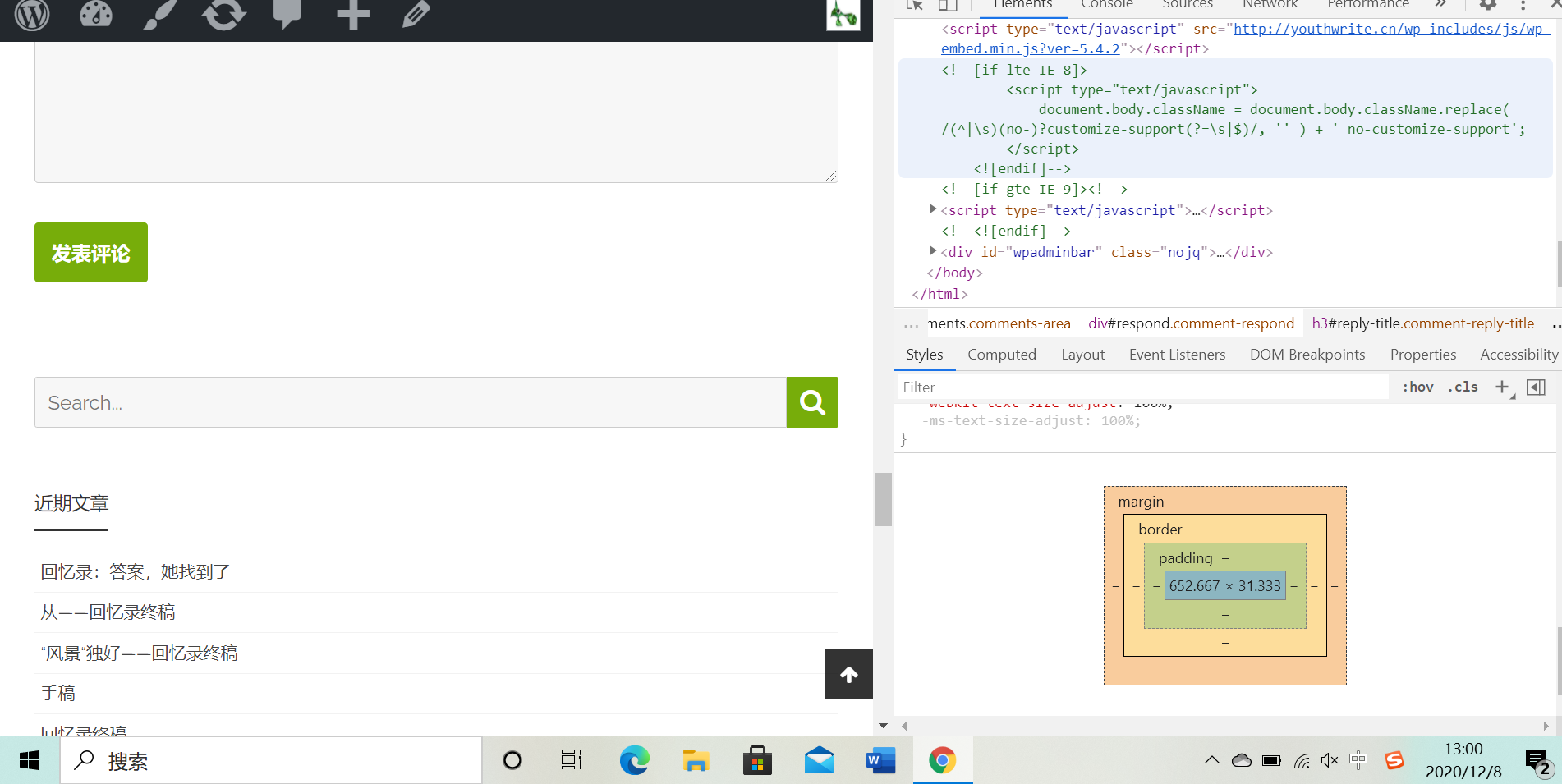Viewport: 1562px width, 784px height.
Task: Click the customize paintbrush icon
Action: 160,14
